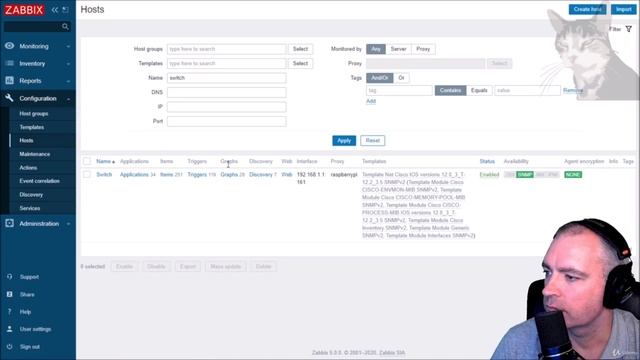Expand the Administration menu

38,224
